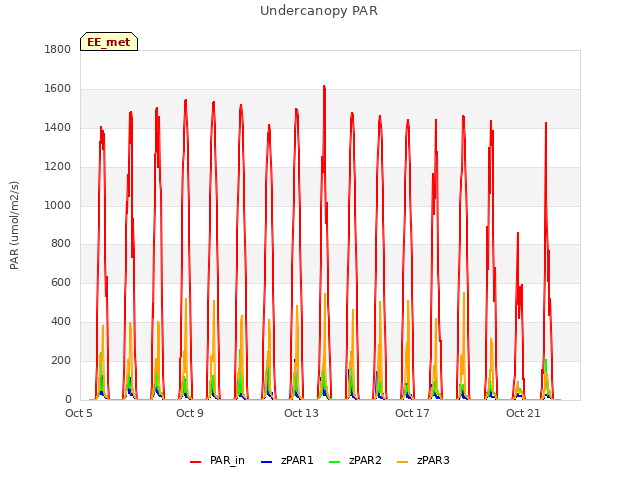The height and width of the screenshot is (480, 640).
Task: Toggle the zPAR1 legend entry
Action: coord(287,460)
